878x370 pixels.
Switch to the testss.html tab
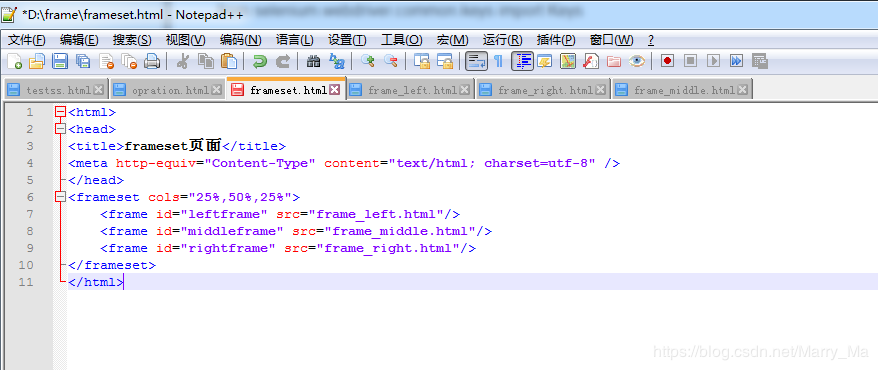58,90
